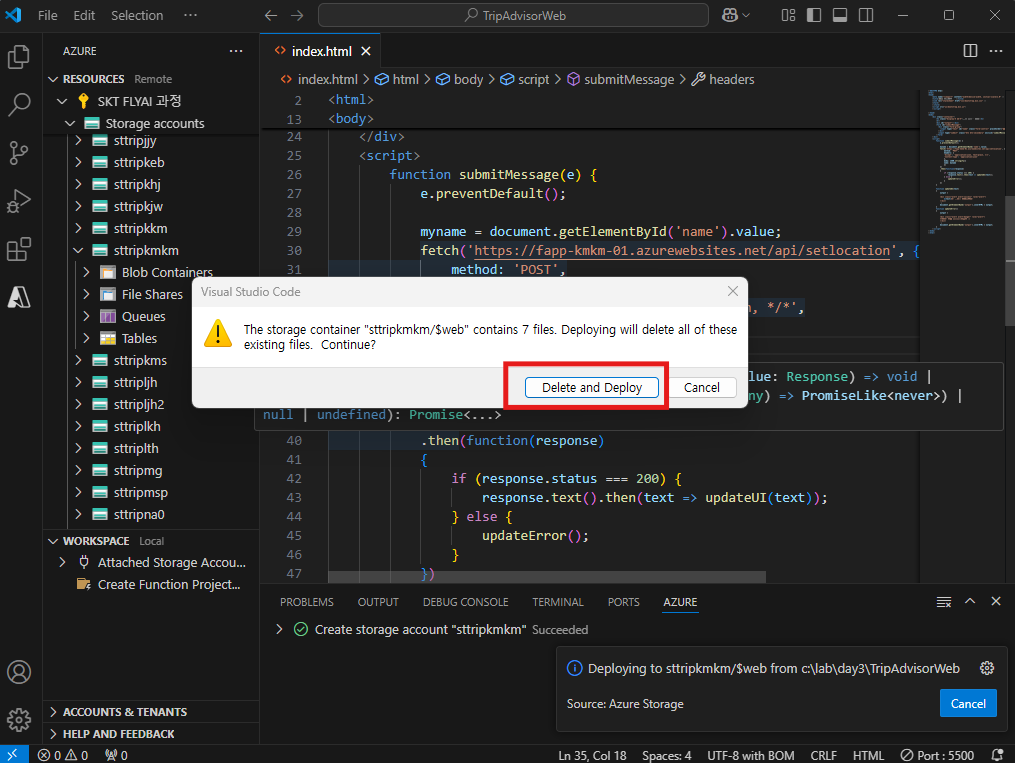Expand Attached Storage Accounts node
The width and height of the screenshot is (1015, 763).
tap(62, 562)
